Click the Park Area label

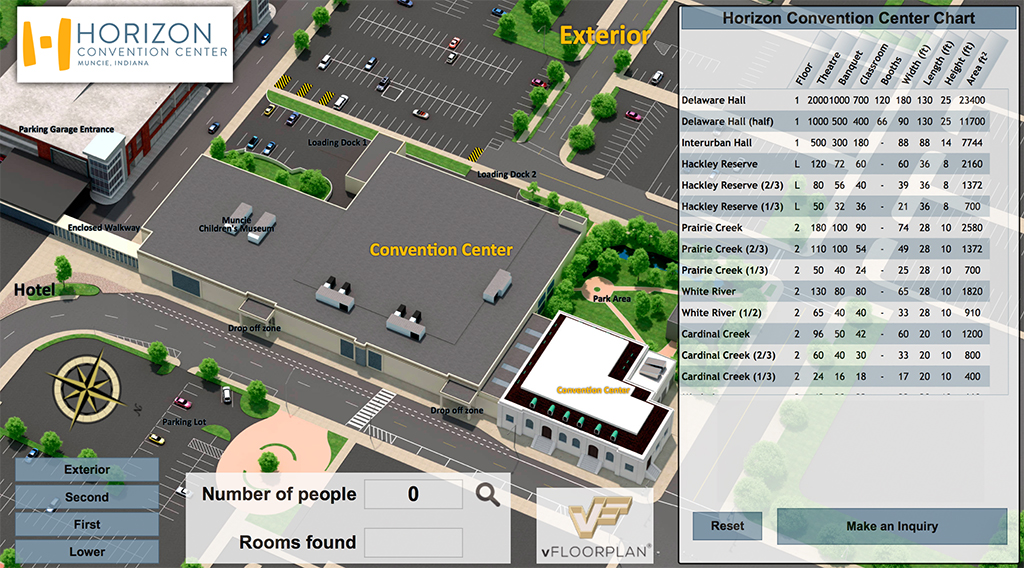612,298
